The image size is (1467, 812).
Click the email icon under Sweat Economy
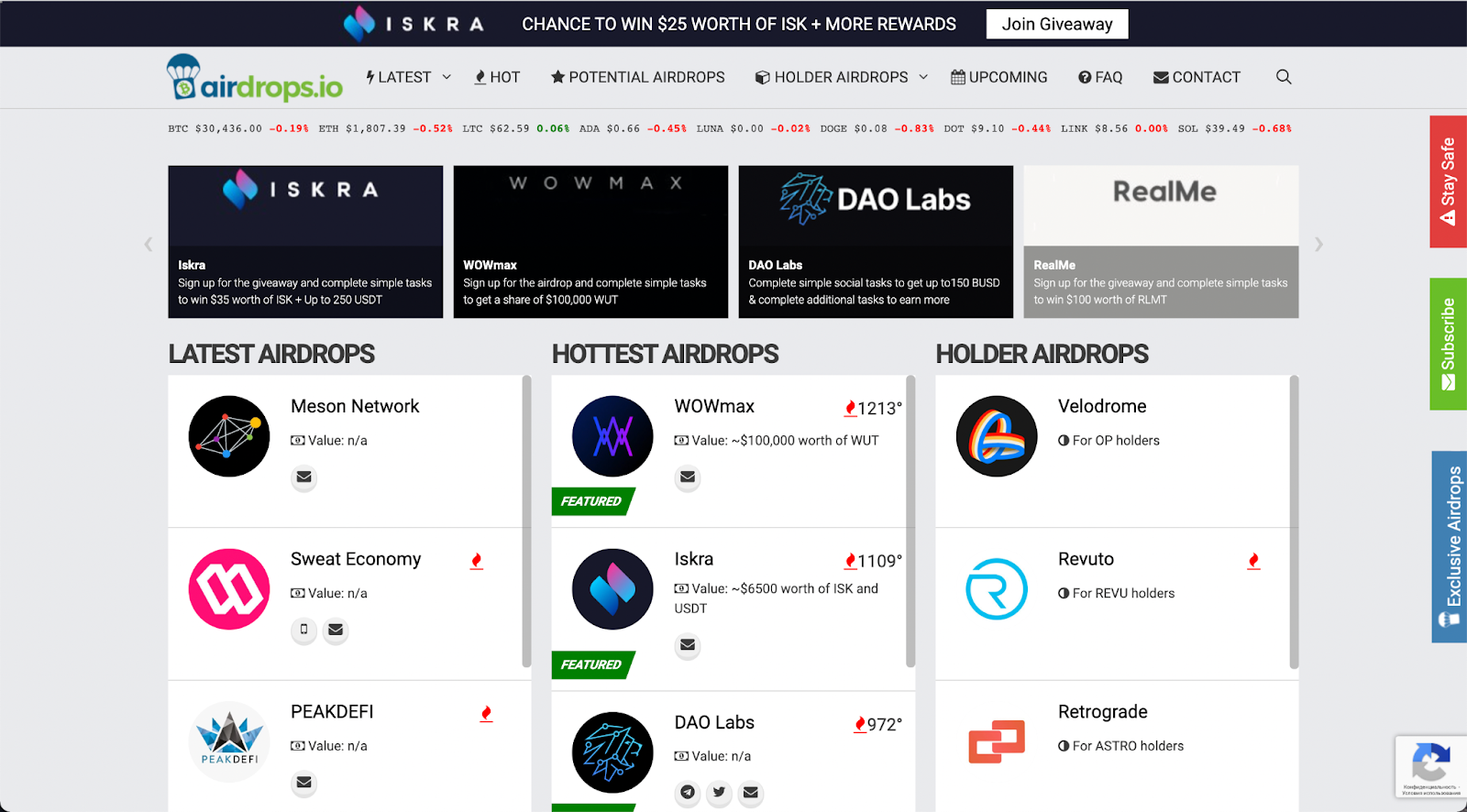click(x=336, y=630)
